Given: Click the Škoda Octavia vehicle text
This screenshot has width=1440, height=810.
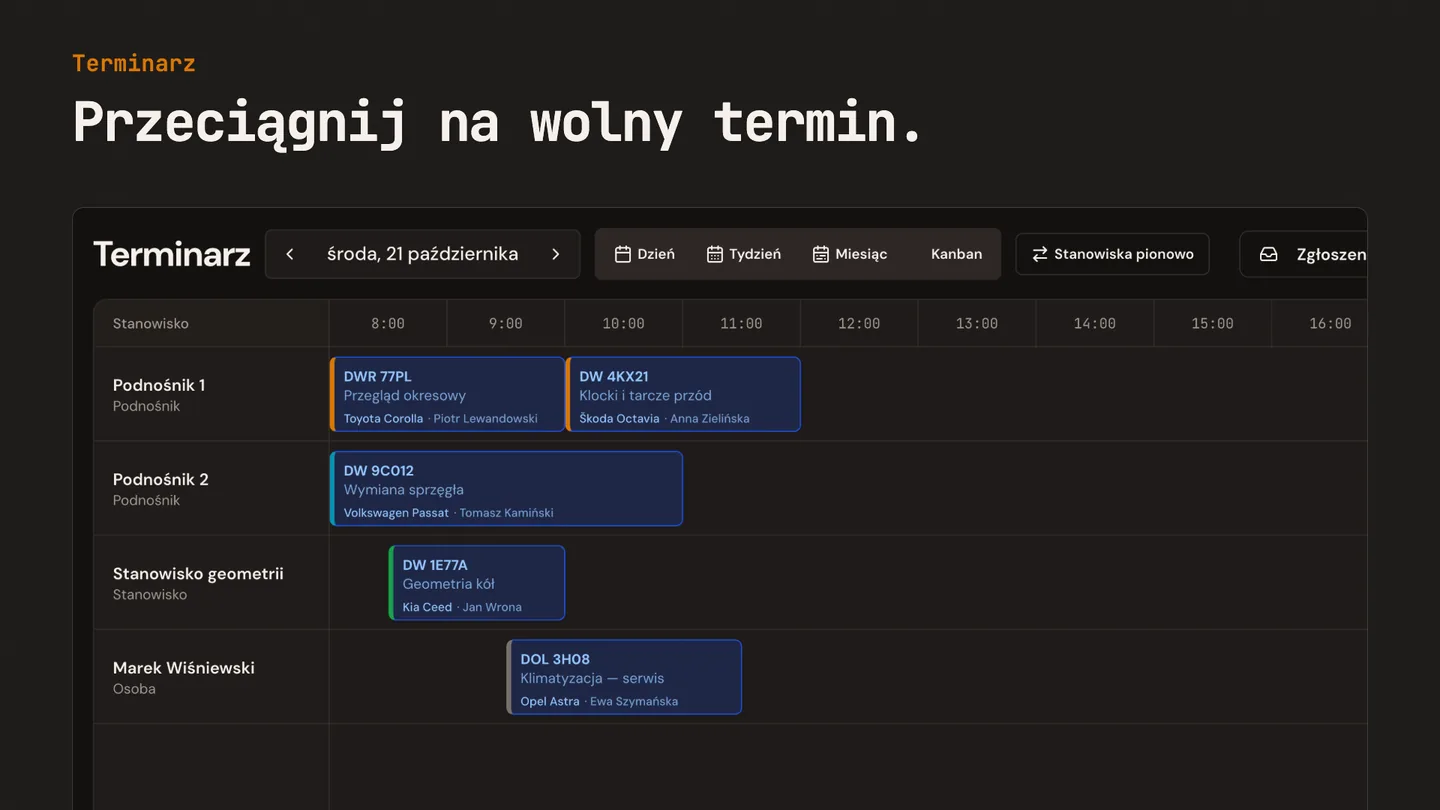Looking at the screenshot, I should 619,419.
